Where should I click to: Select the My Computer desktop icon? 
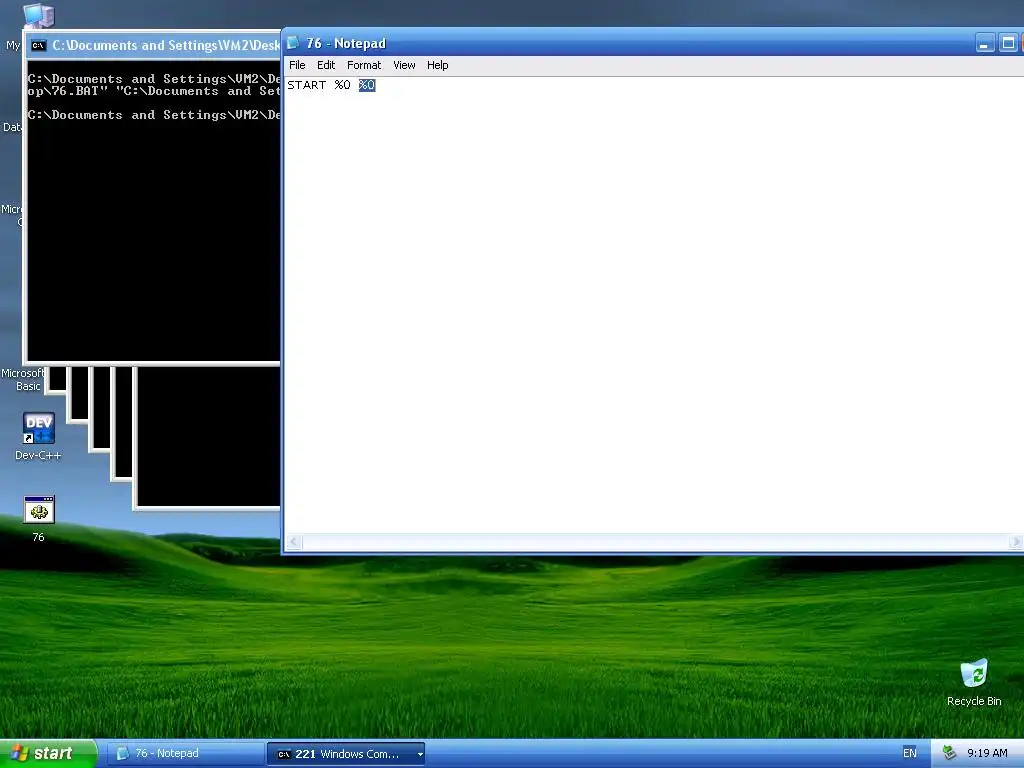coord(39,16)
